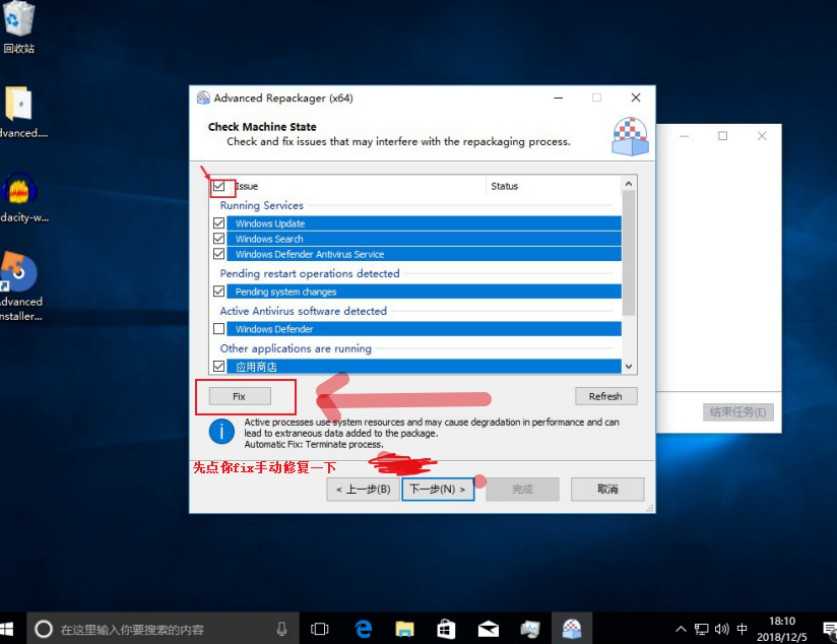Select the Windows Search row

click(424, 239)
